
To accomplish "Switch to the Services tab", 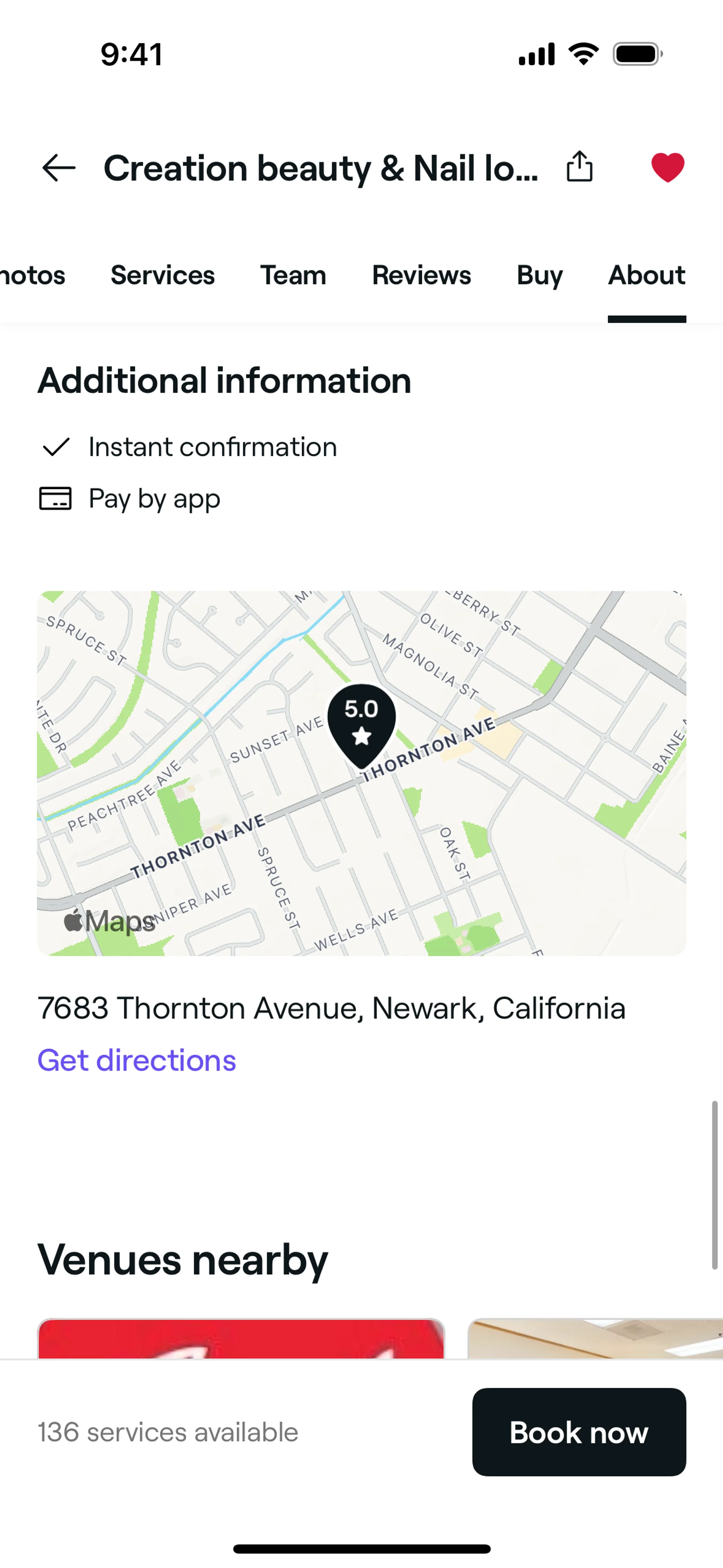I will (163, 275).
